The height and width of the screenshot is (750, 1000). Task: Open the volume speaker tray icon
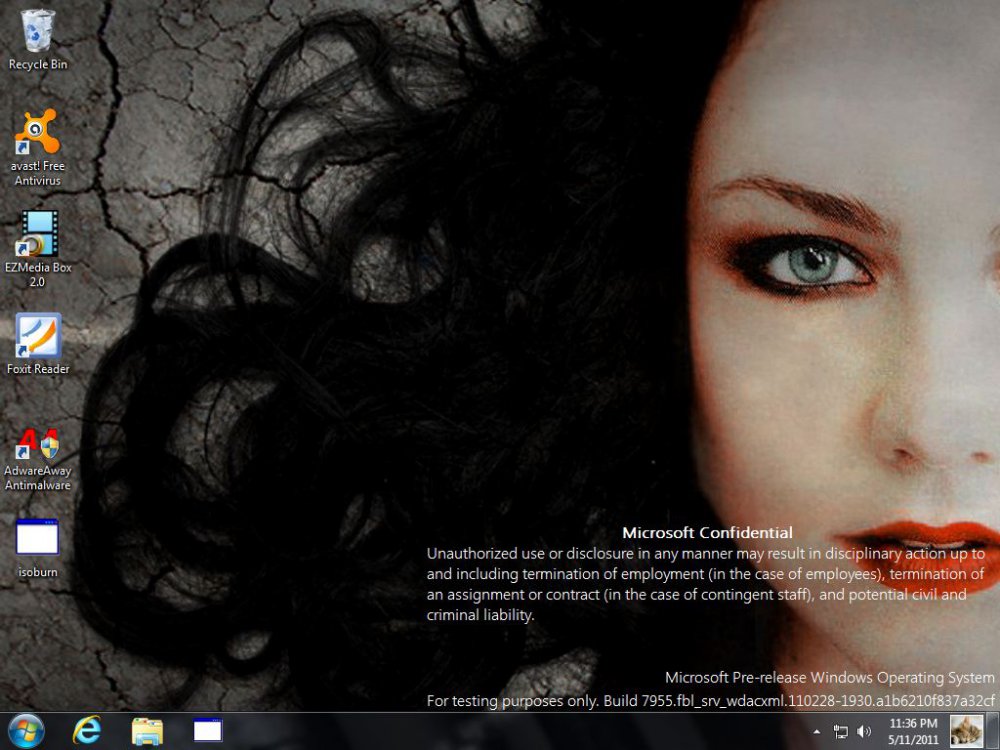[864, 732]
